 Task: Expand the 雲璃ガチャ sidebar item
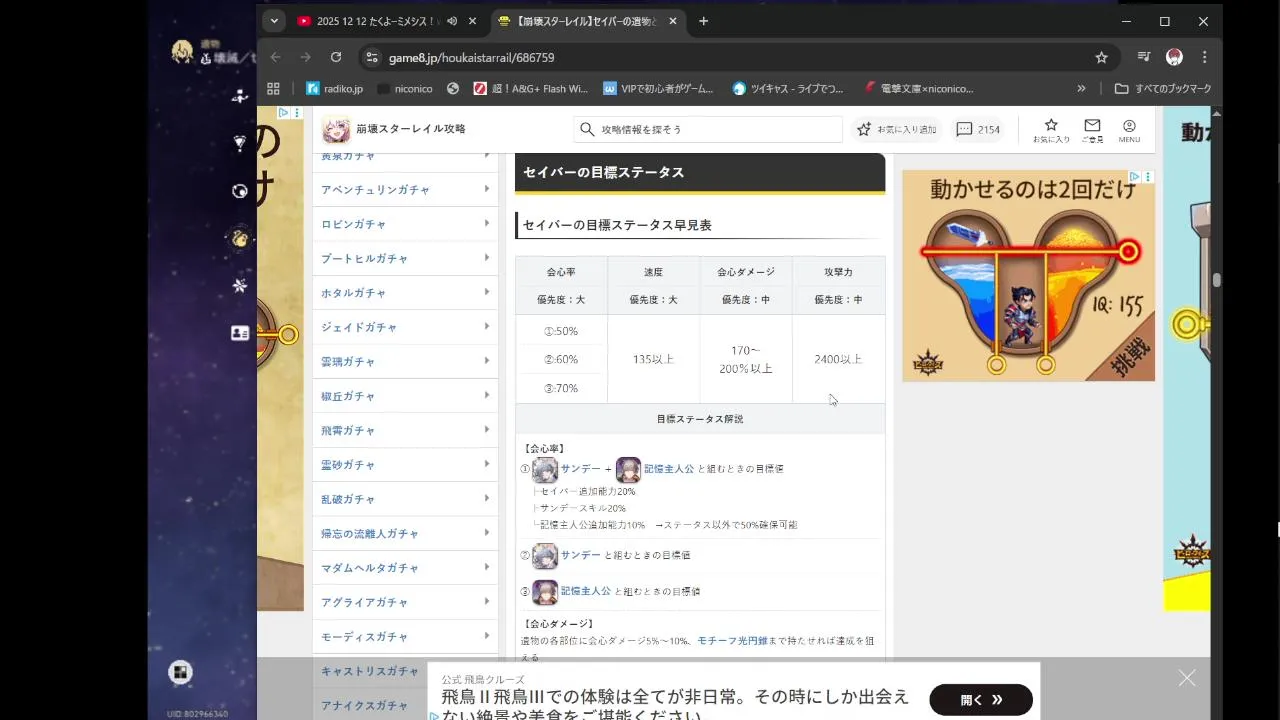pos(405,361)
